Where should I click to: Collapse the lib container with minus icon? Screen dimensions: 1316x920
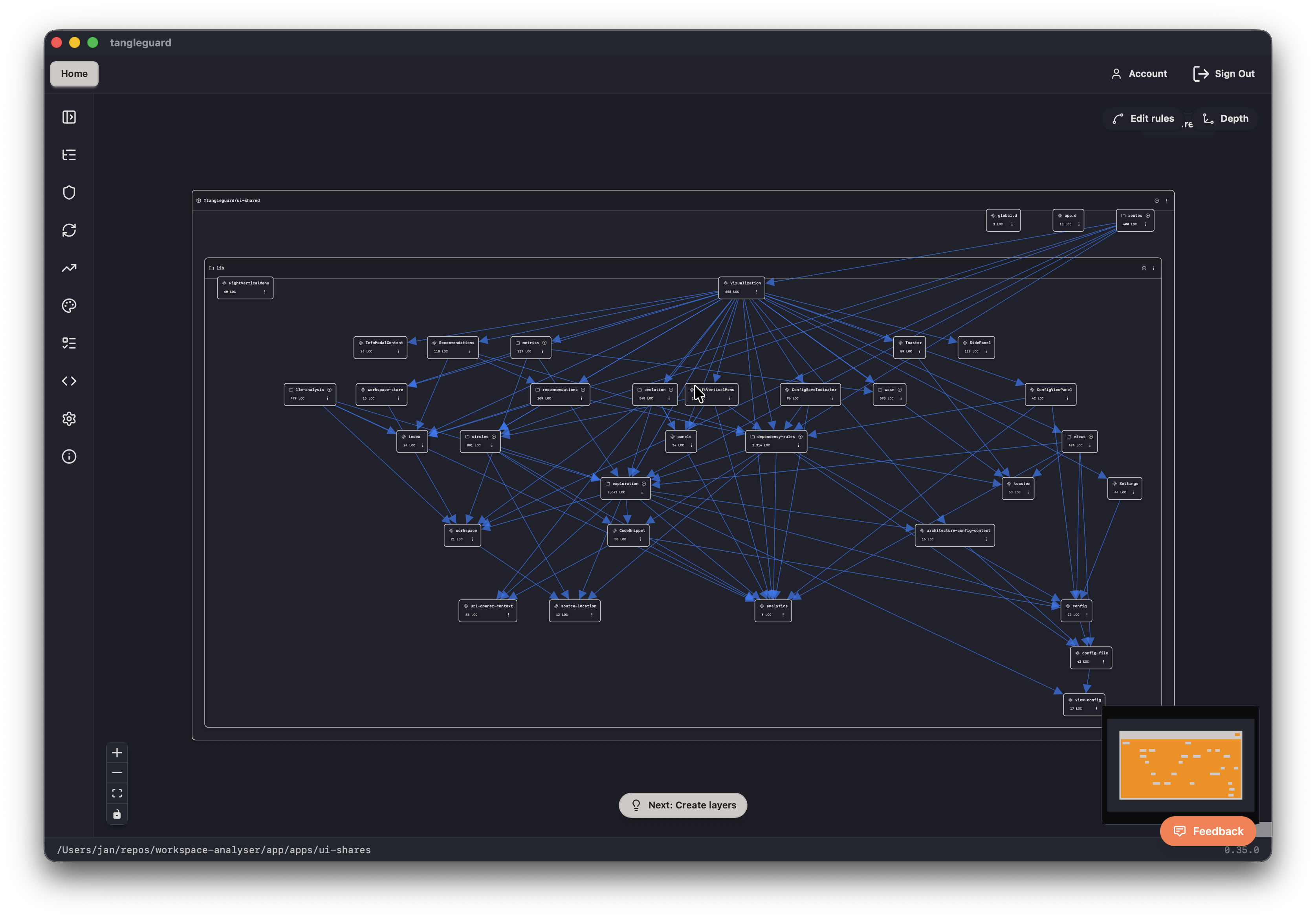click(x=1144, y=268)
